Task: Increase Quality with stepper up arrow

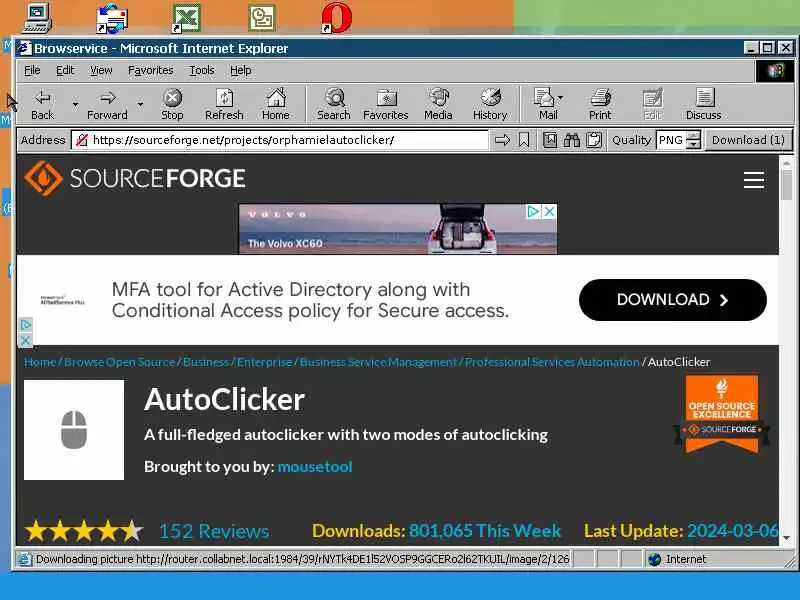Action: coord(693,136)
